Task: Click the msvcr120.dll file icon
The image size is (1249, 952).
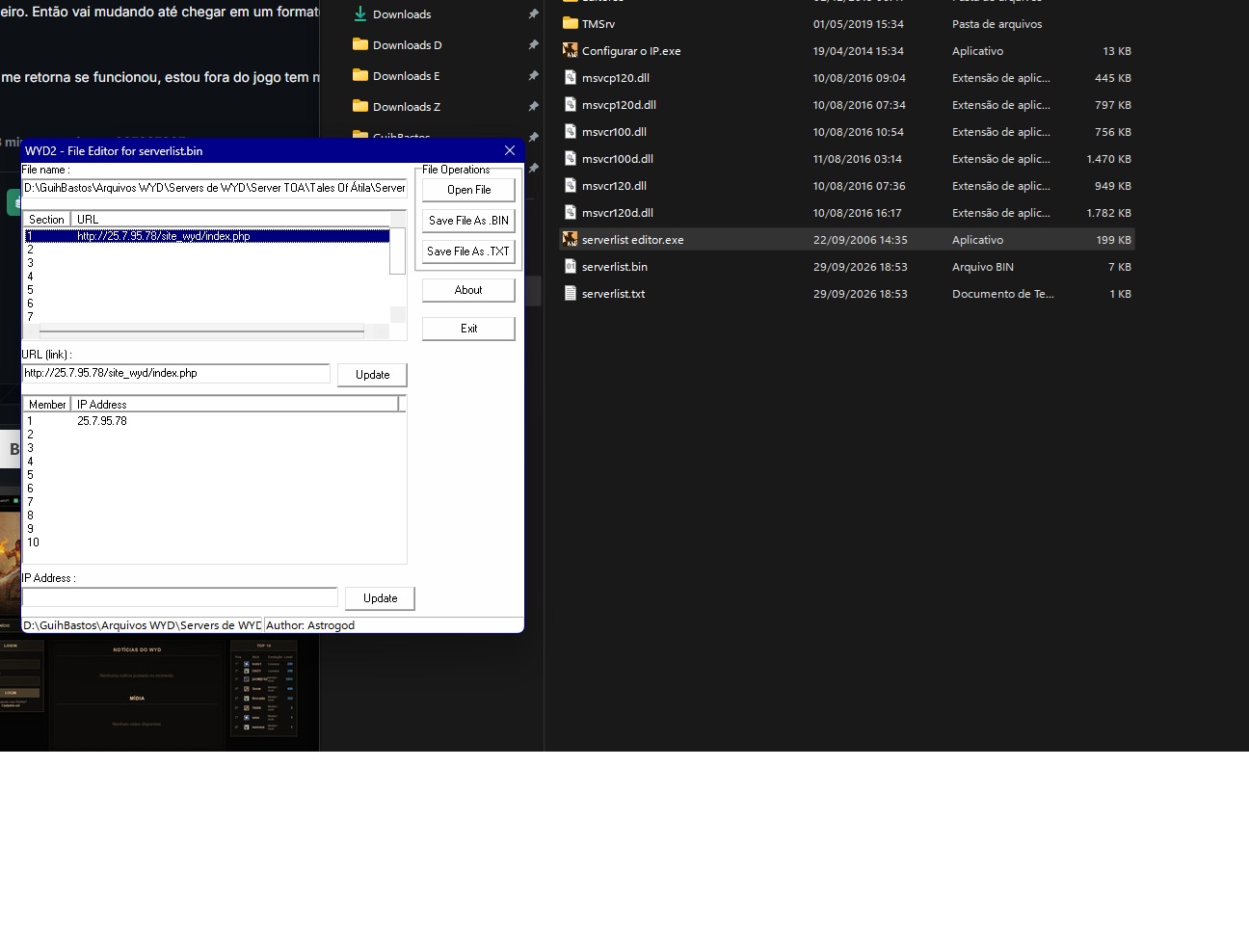Action: pos(571,185)
